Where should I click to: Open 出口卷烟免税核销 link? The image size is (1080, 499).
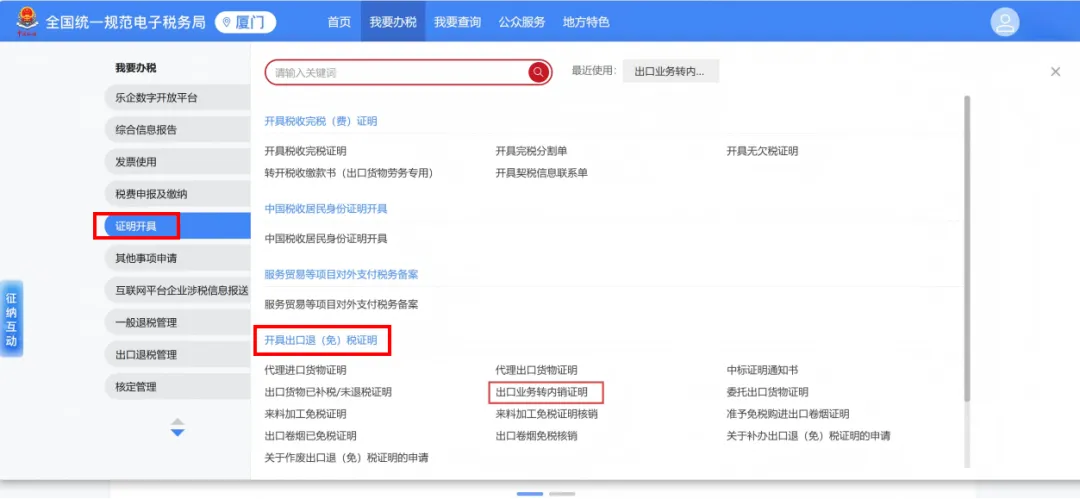(x=536, y=436)
